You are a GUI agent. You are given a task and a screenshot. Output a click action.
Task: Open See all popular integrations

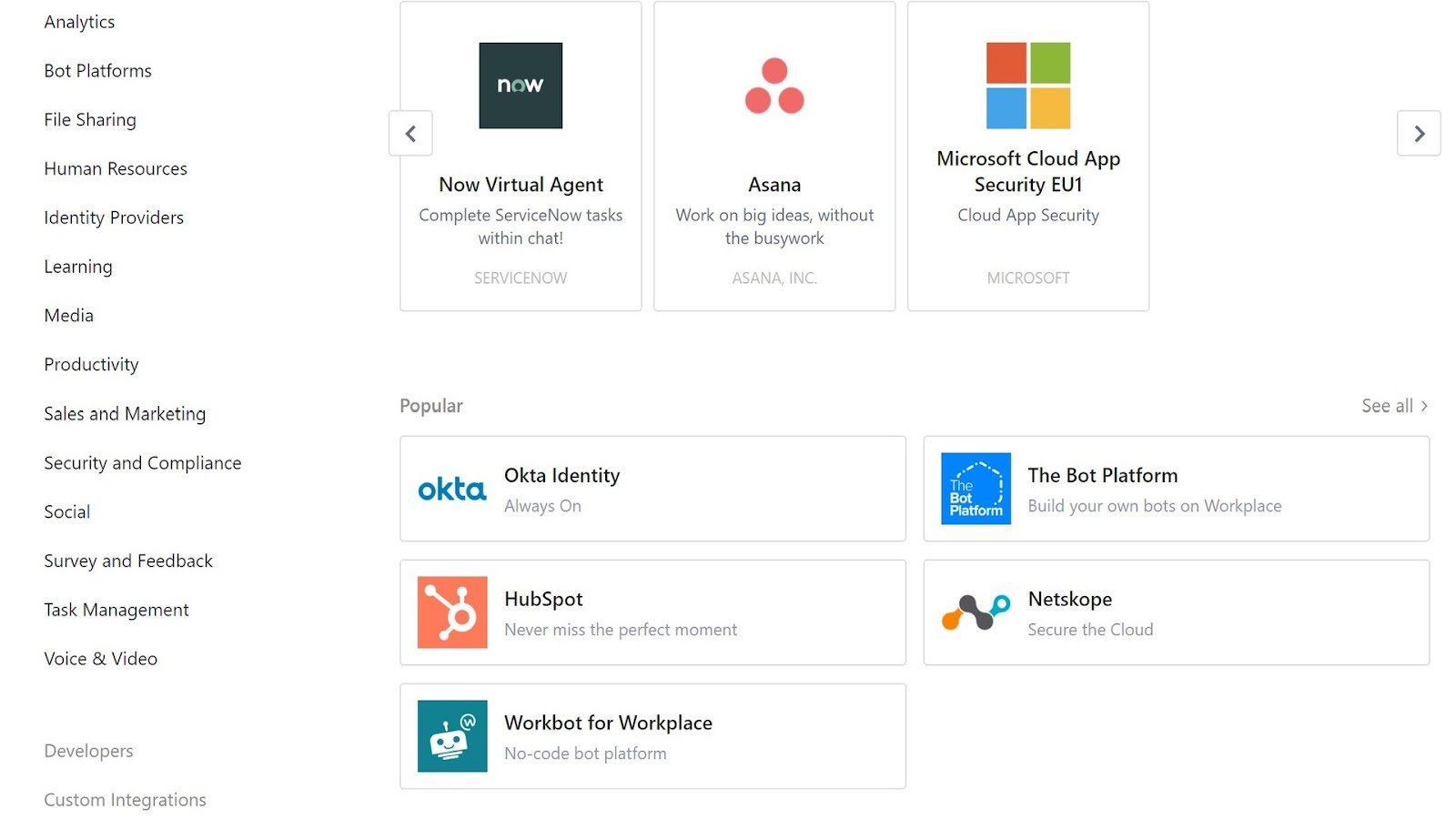coord(1394,406)
